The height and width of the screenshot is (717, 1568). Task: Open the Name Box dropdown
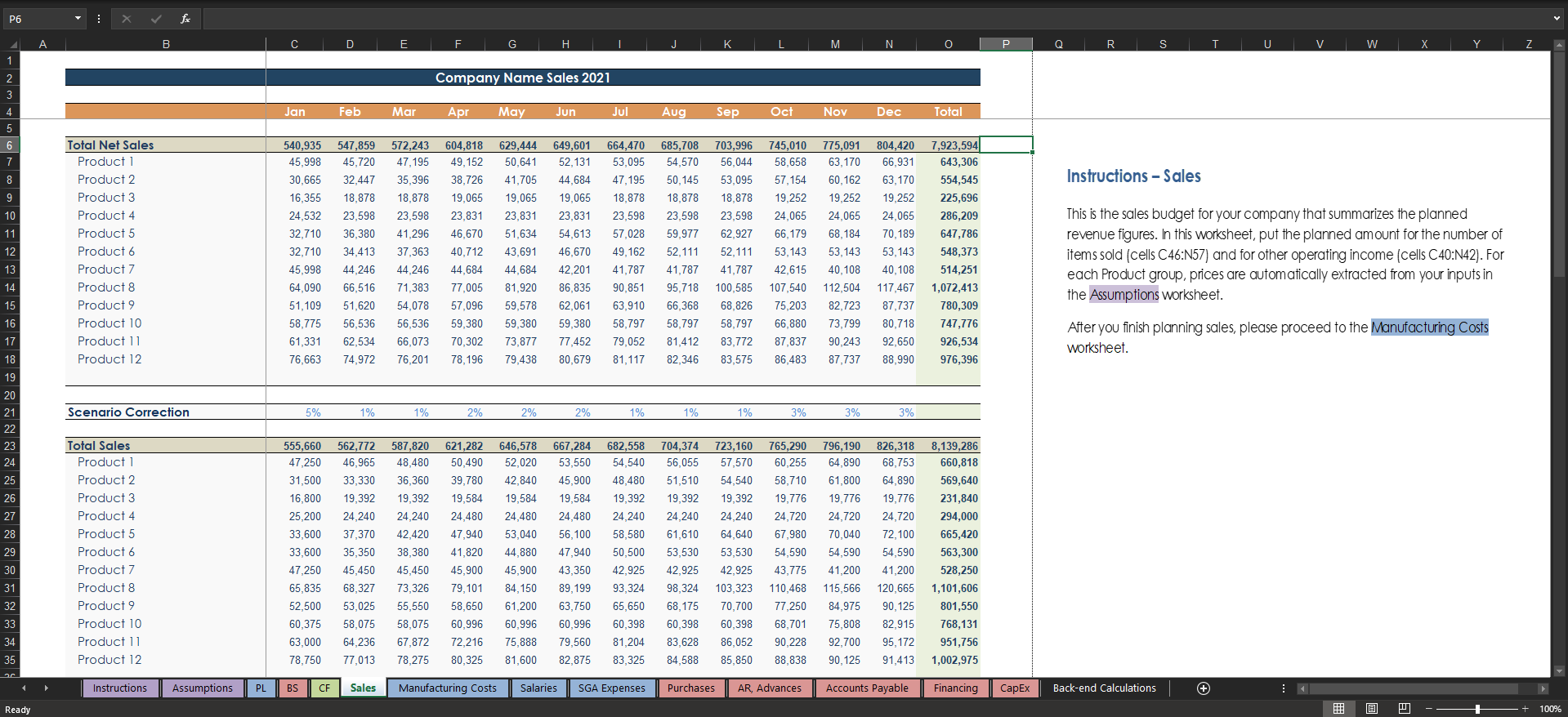78,19
